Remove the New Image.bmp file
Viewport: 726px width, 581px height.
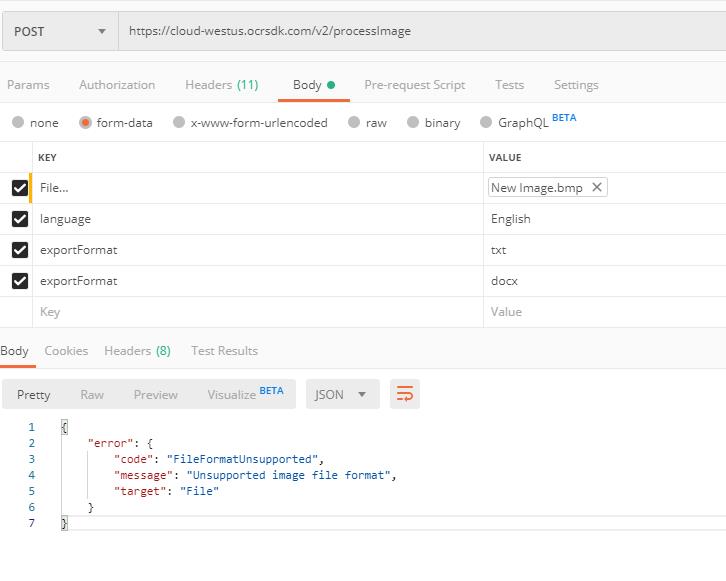coord(597,187)
